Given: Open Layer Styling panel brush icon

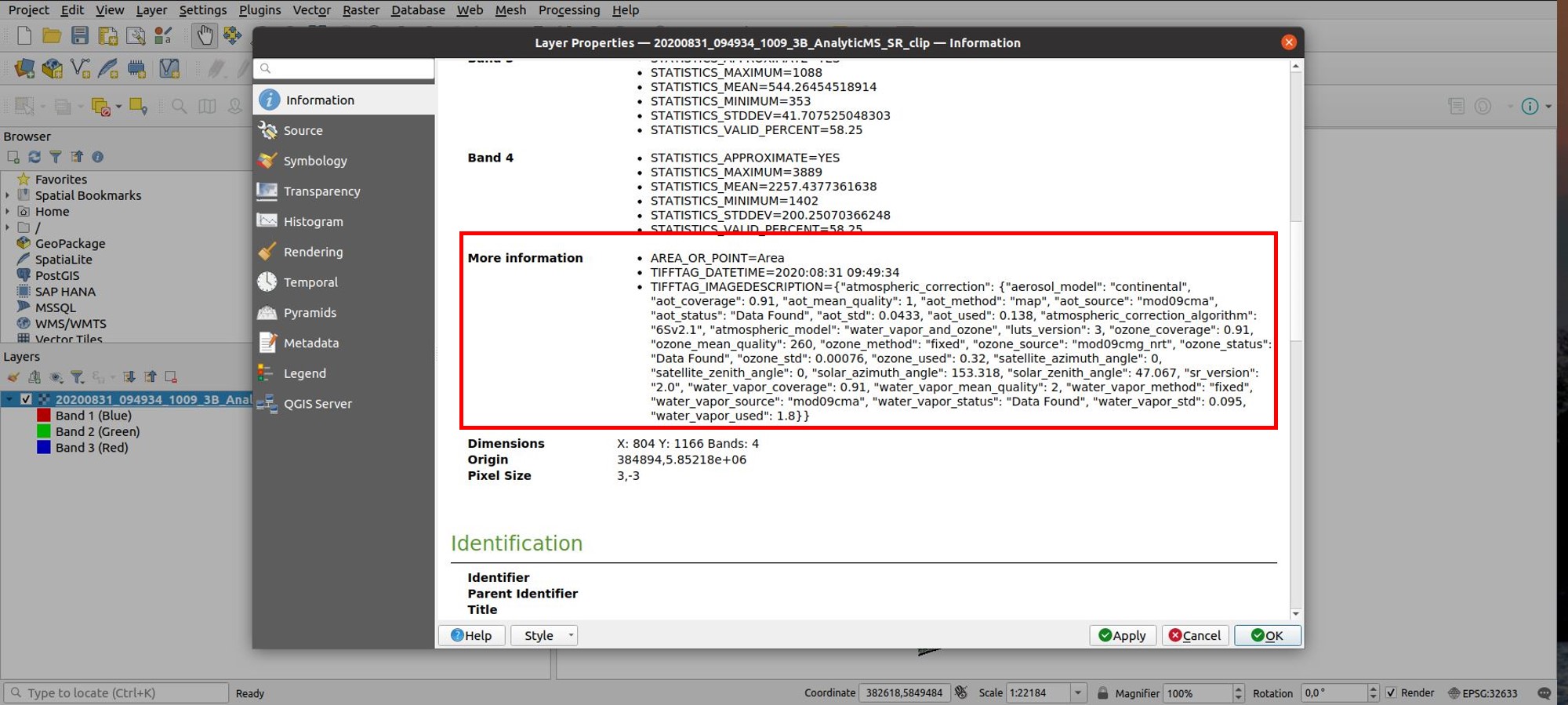Looking at the screenshot, I should point(13,377).
